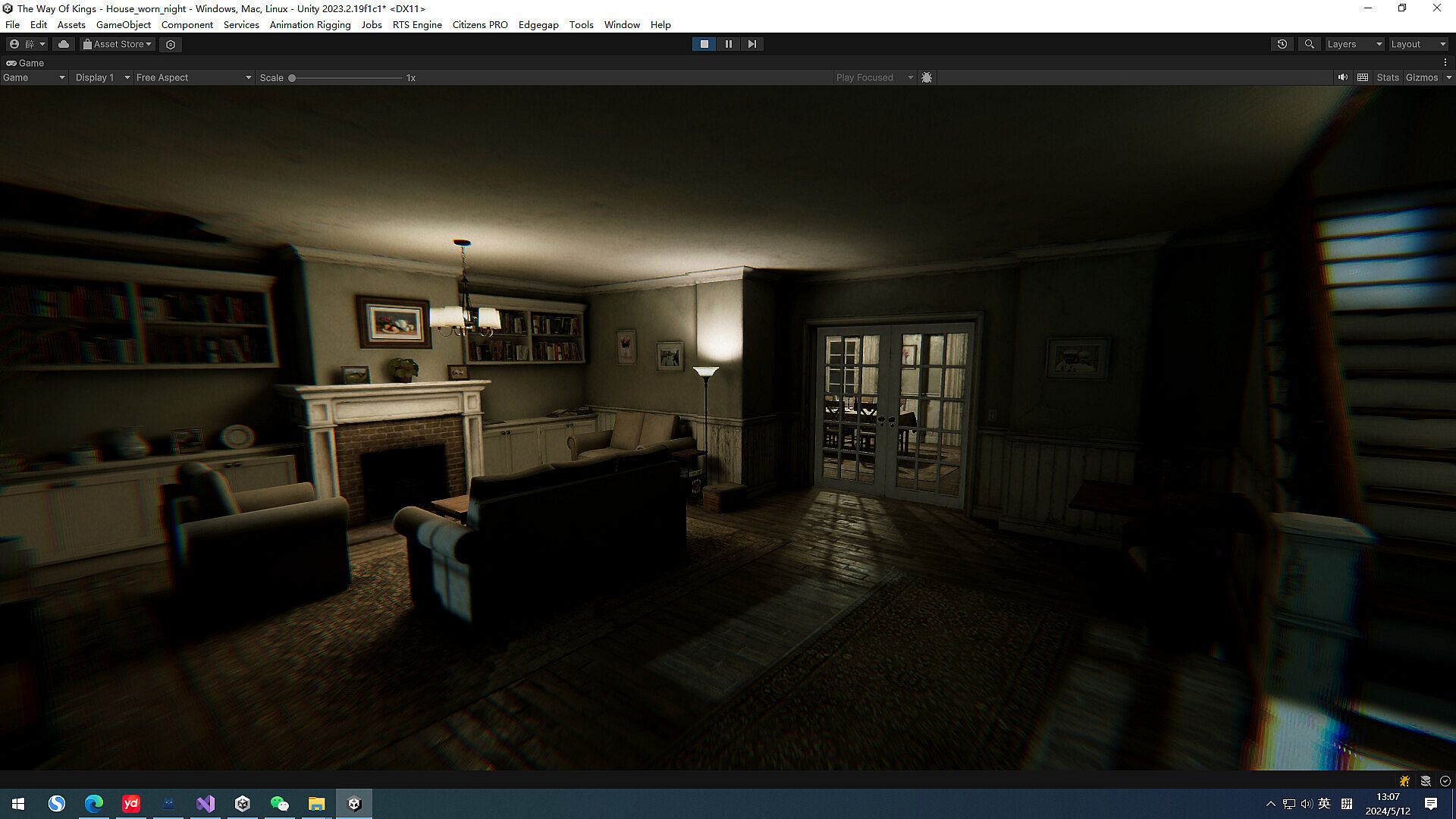The height and width of the screenshot is (819, 1456).
Task: Open the version control settings icon
Action: click(x=171, y=44)
